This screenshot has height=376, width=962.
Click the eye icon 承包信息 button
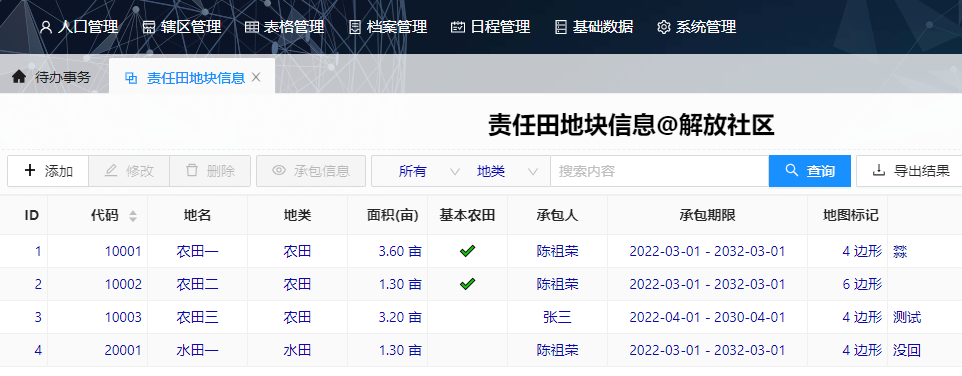click(311, 171)
